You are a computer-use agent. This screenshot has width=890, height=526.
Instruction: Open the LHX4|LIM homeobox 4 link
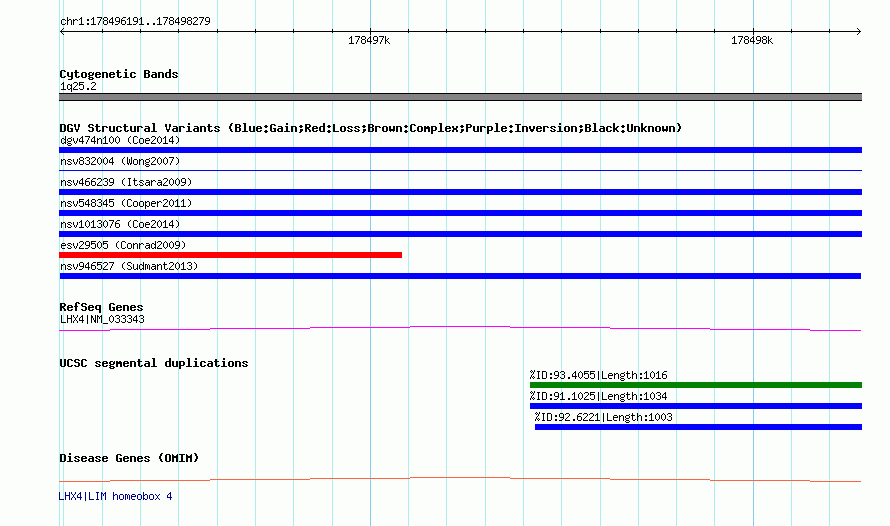click(115, 496)
